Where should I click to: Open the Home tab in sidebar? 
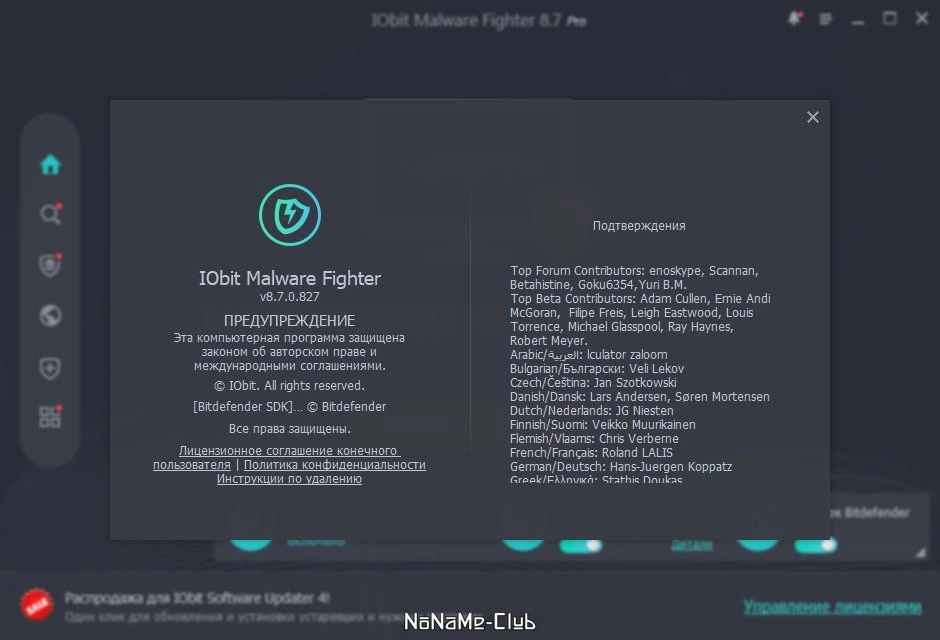50,164
